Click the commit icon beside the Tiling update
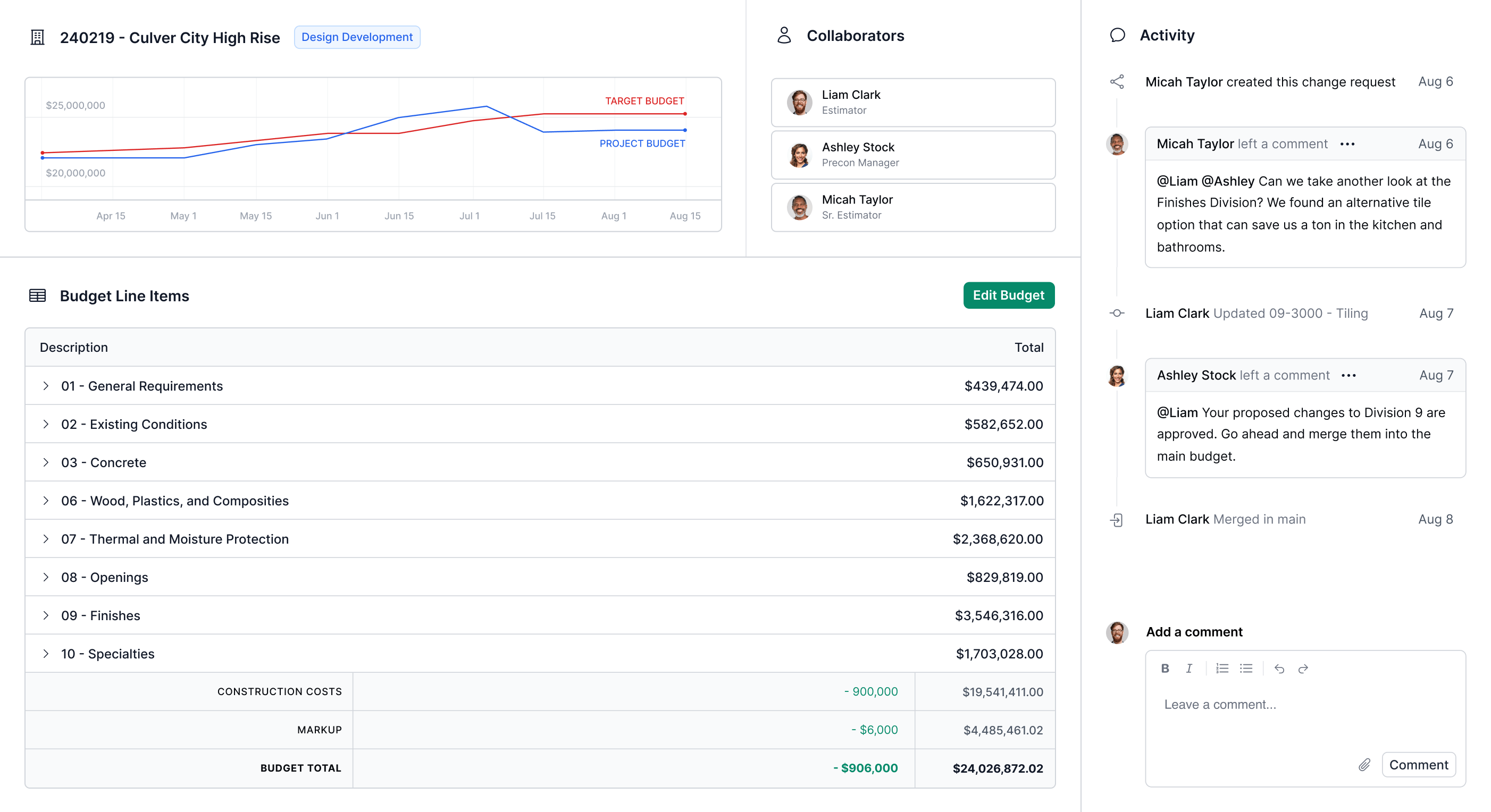Screen dimensions: 1491x812 click(x=1117, y=313)
